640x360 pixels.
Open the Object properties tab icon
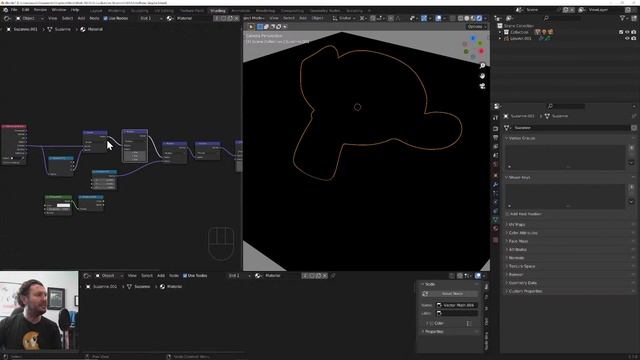pyautogui.click(x=496, y=176)
